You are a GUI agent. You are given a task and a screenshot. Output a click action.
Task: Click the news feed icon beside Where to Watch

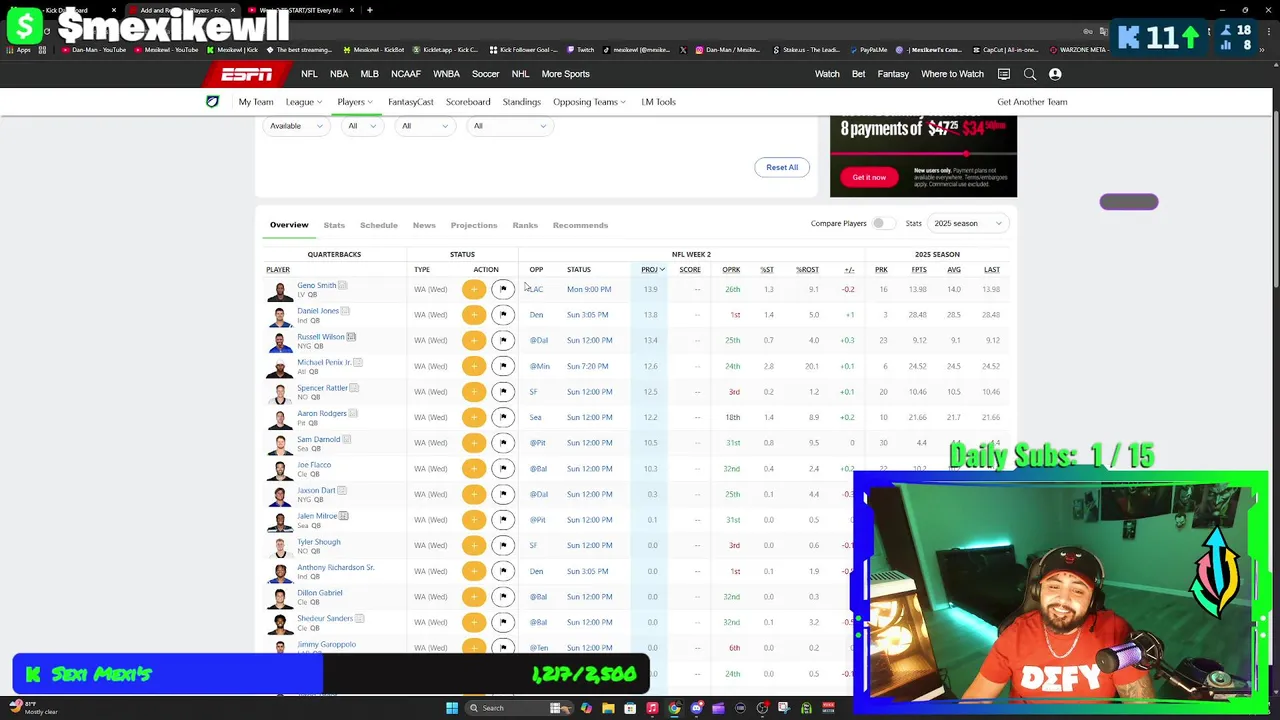click(x=1004, y=74)
